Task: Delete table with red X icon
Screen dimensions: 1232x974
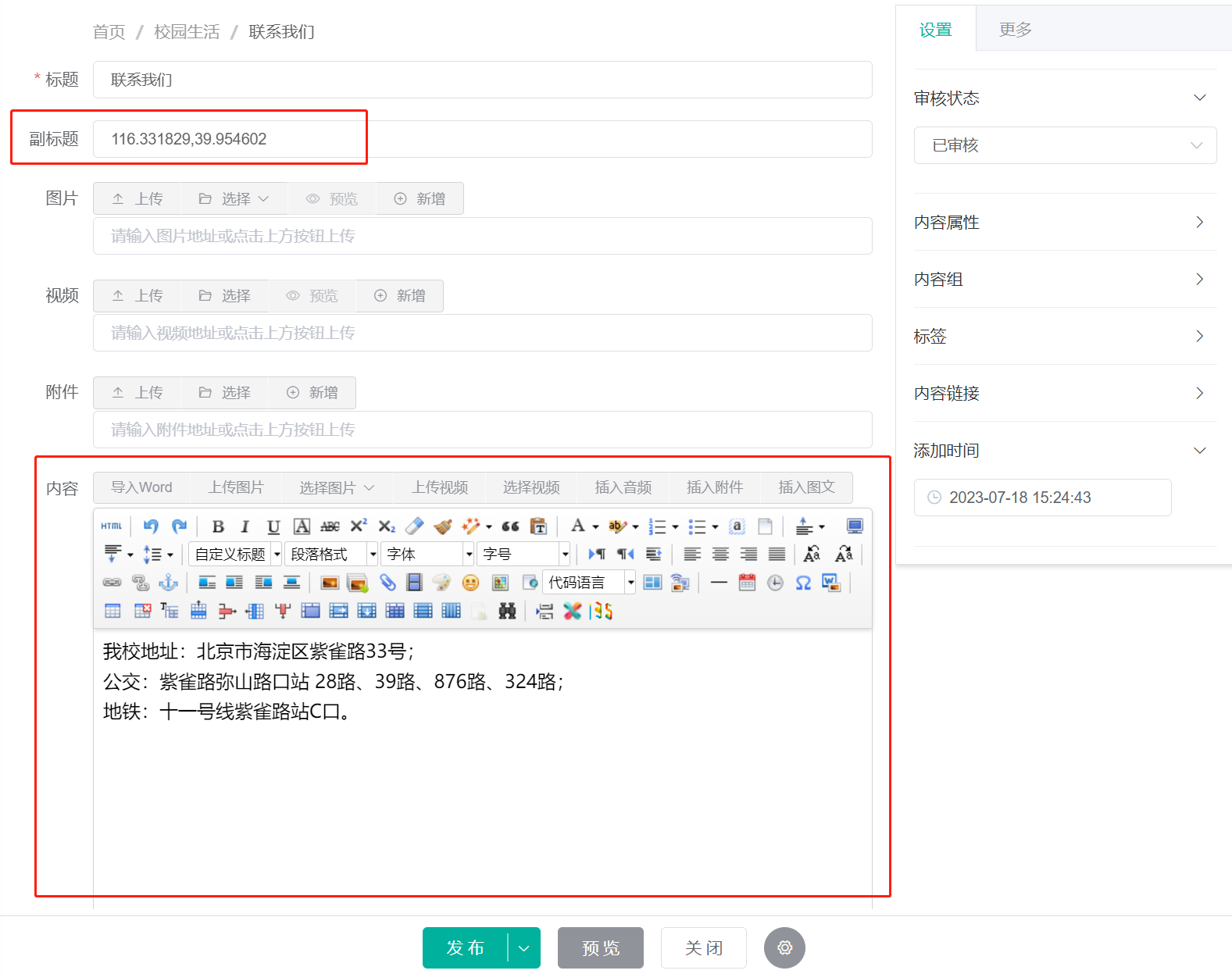Action: [142, 611]
